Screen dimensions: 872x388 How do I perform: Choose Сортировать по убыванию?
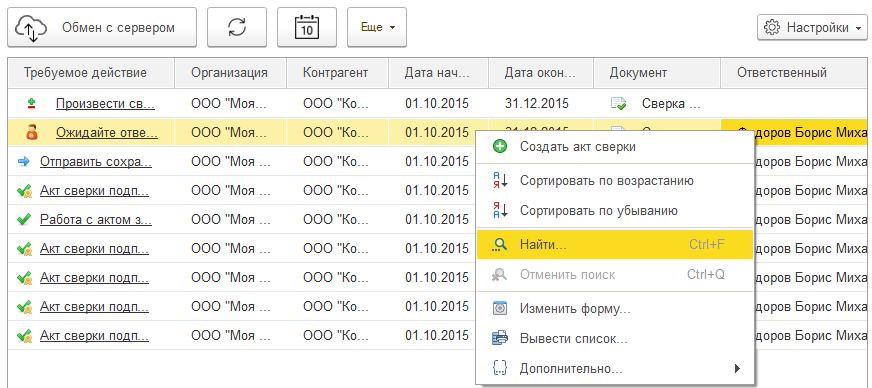[x=615, y=211]
